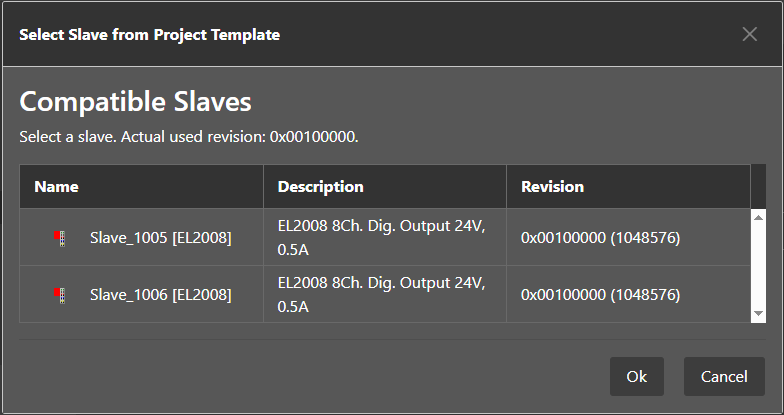This screenshot has width=784, height=415.
Task: Sort by the Description column header
Action: (320, 187)
